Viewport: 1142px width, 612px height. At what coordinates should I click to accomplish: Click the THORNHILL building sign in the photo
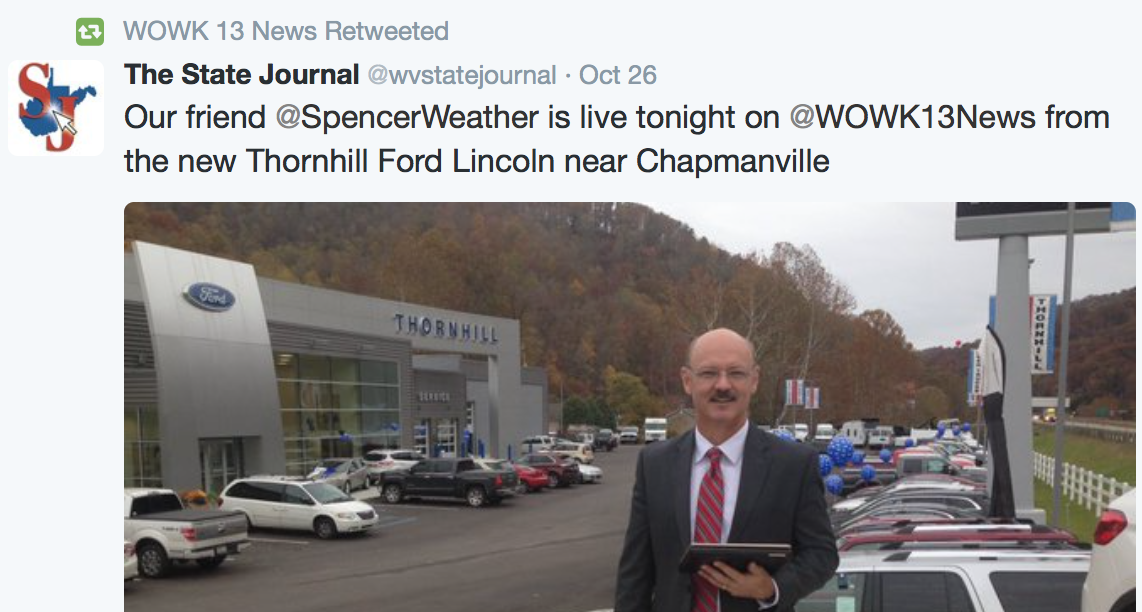tap(446, 329)
